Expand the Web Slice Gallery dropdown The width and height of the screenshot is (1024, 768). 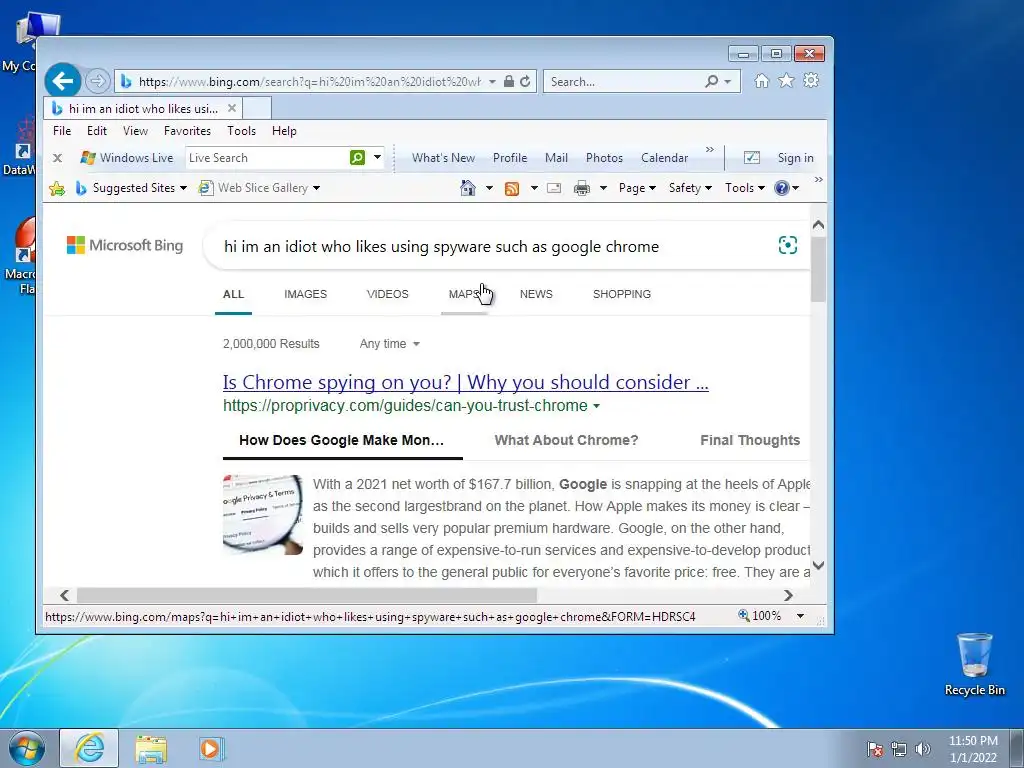pos(317,188)
